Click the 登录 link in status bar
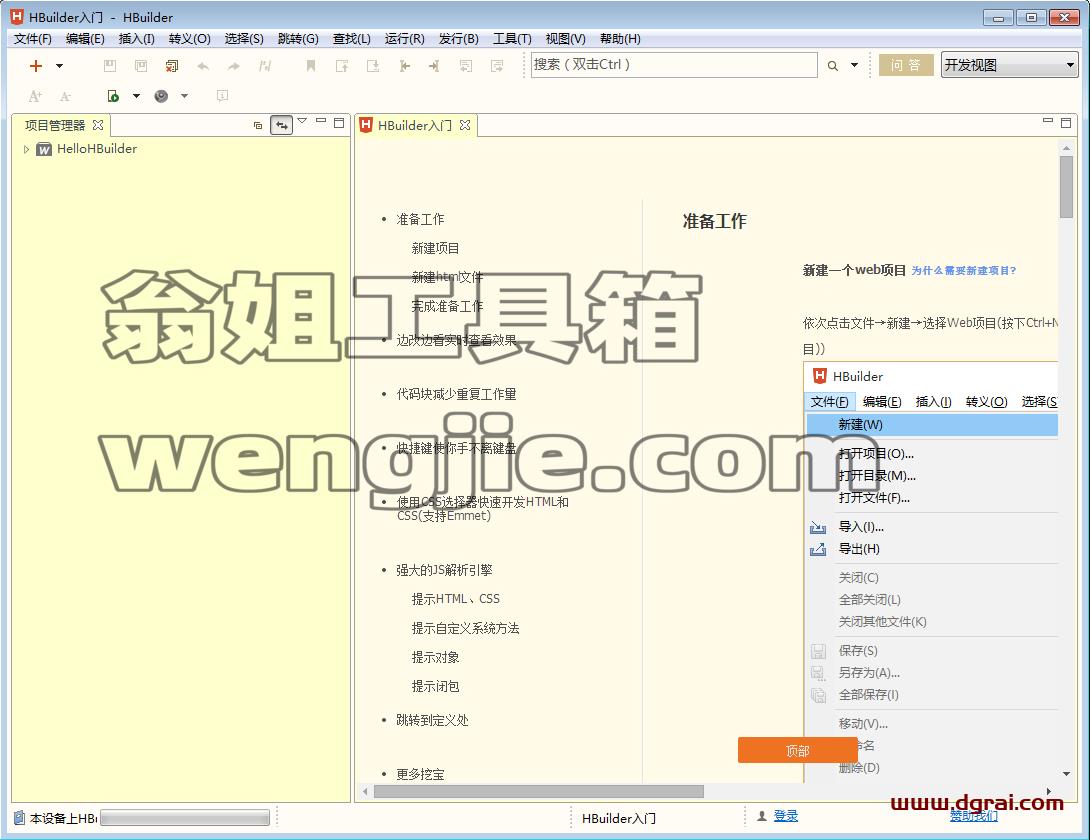Viewport: 1090px width, 840px height. coord(786,816)
